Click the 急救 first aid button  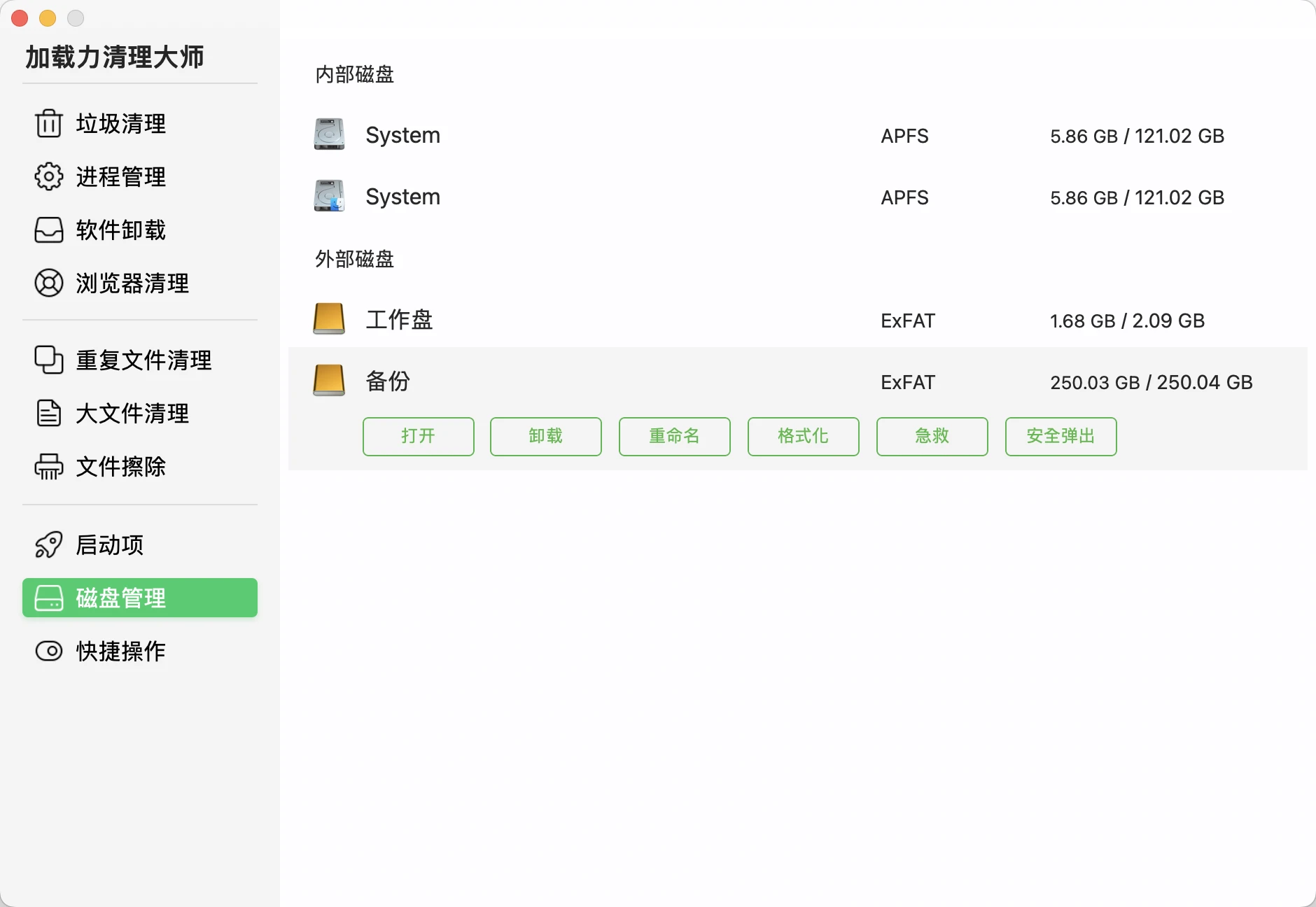[932, 436]
